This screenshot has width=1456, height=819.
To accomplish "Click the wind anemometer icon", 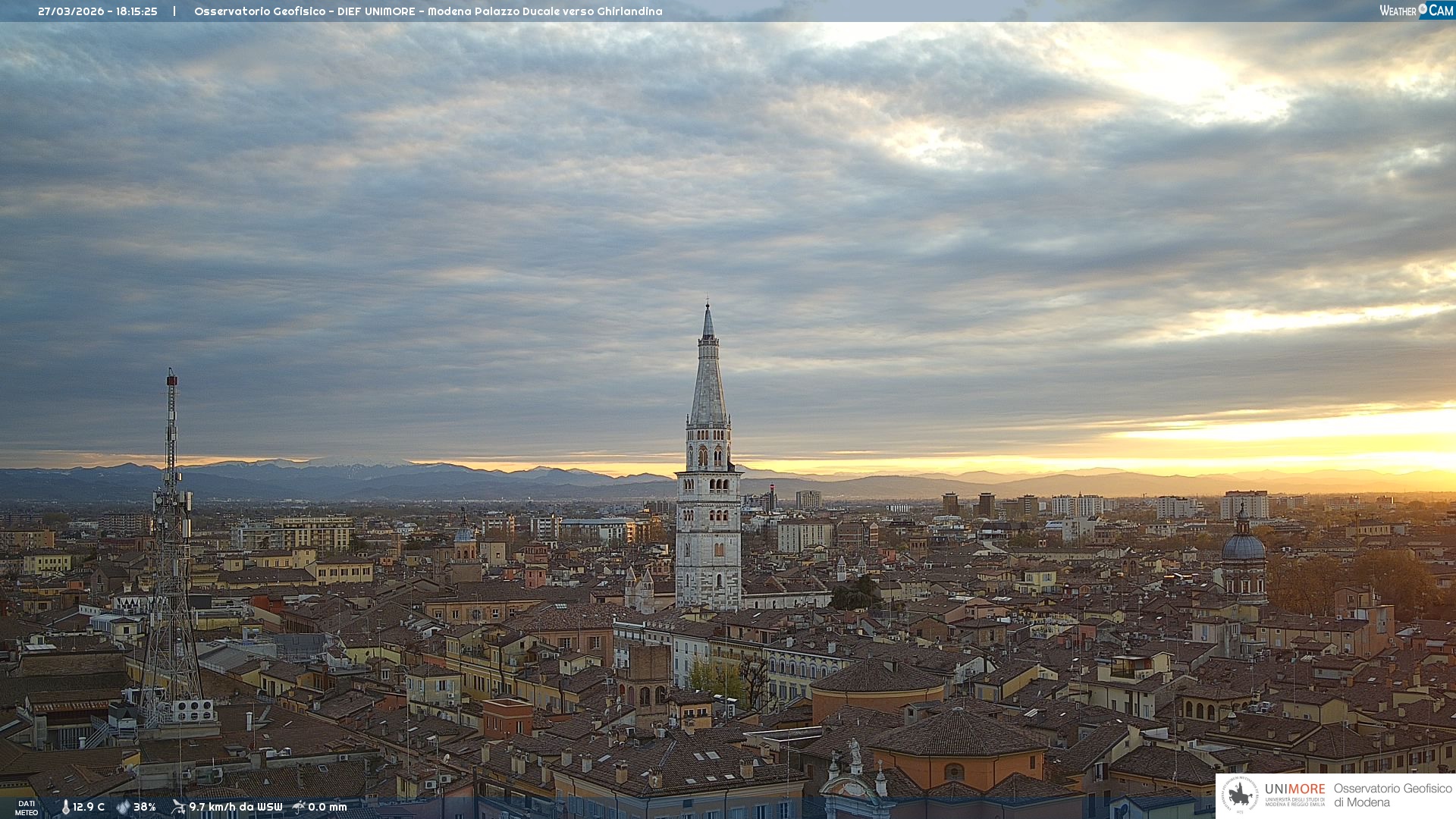I will pyautogui.click(x=178, y=807).
